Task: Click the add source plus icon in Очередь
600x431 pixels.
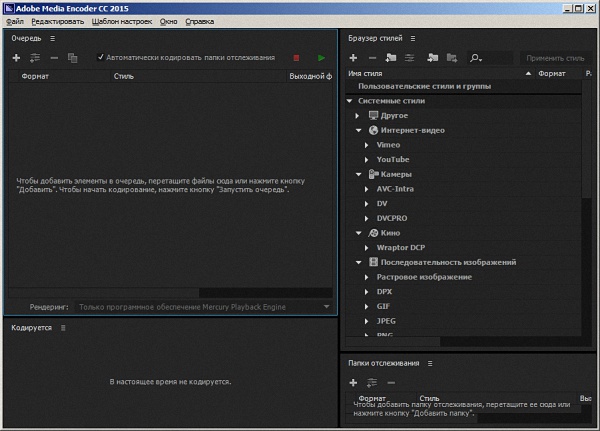Action: coord(16,58)
